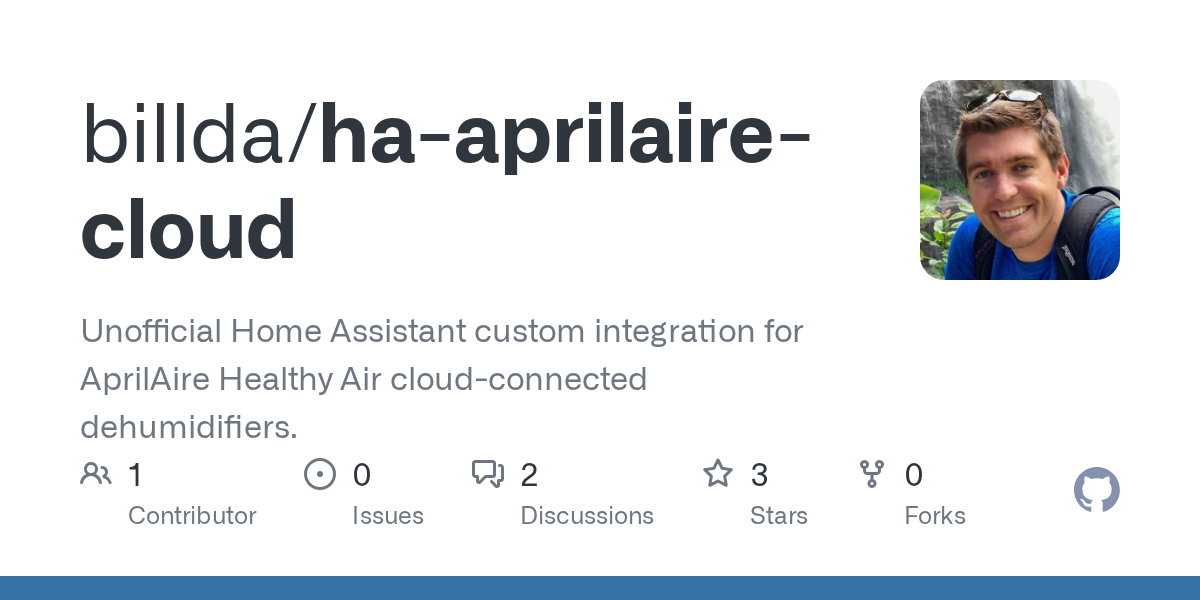1200x600 pixels.
Task: Click the forks count number 0
Action: (x=913, y=474)
